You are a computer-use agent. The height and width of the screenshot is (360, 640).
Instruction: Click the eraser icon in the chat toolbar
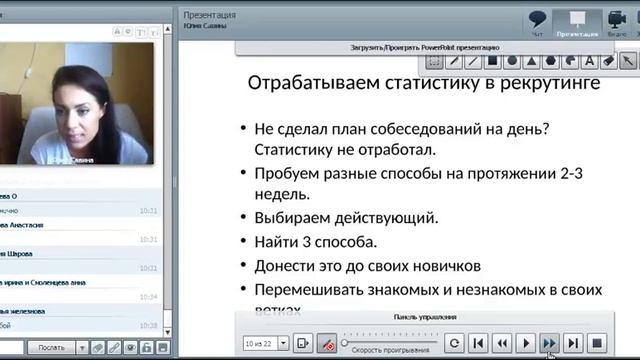tap(98, 348)
